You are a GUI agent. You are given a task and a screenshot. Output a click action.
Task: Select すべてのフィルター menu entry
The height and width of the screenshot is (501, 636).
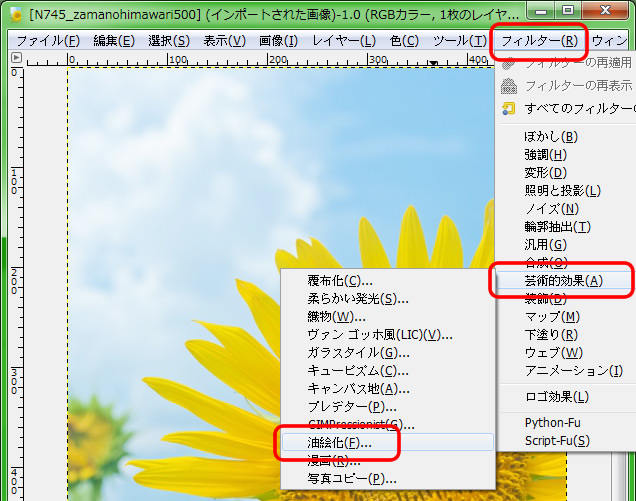(567, 109)
